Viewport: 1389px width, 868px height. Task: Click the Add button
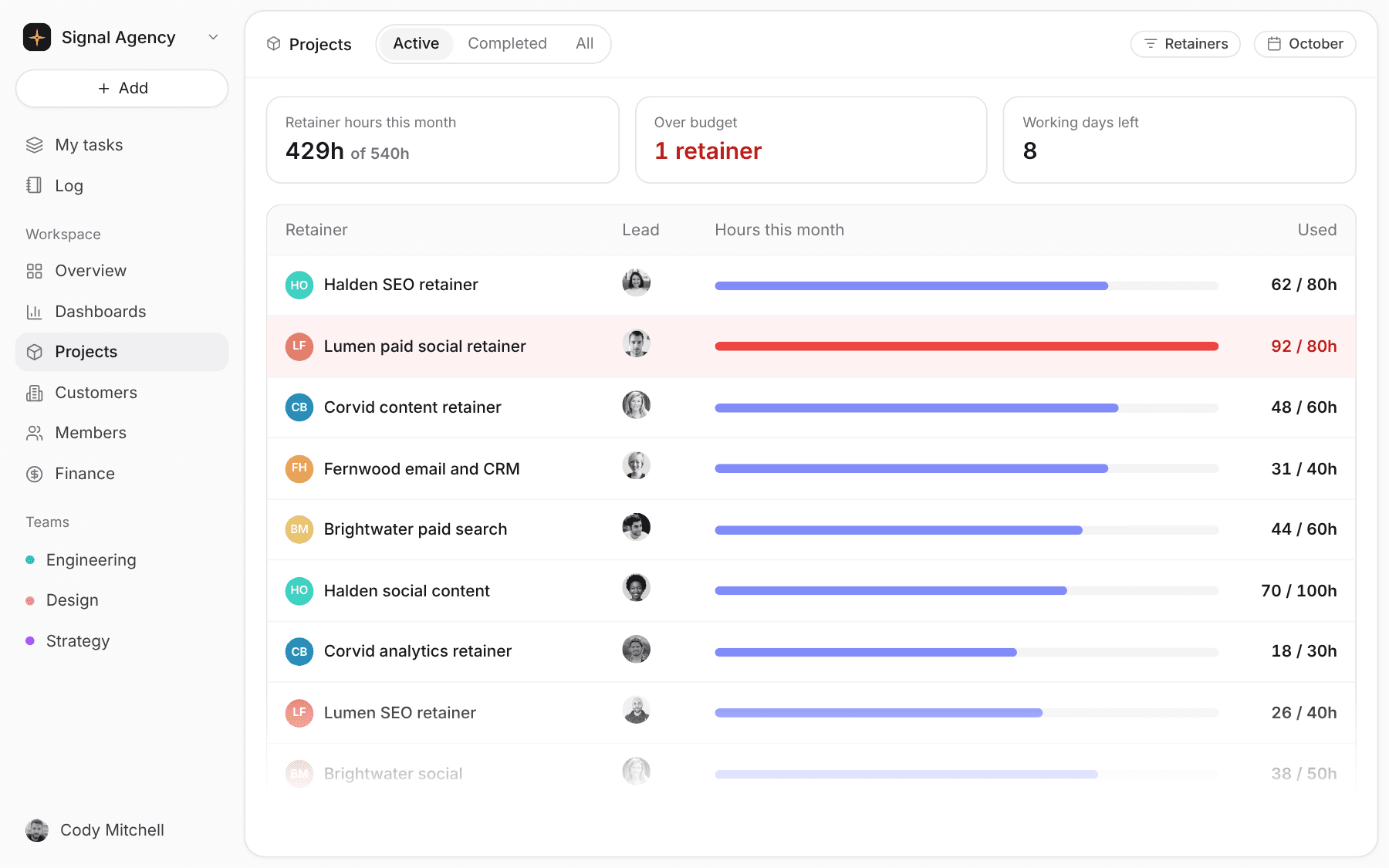click(122, 89)
